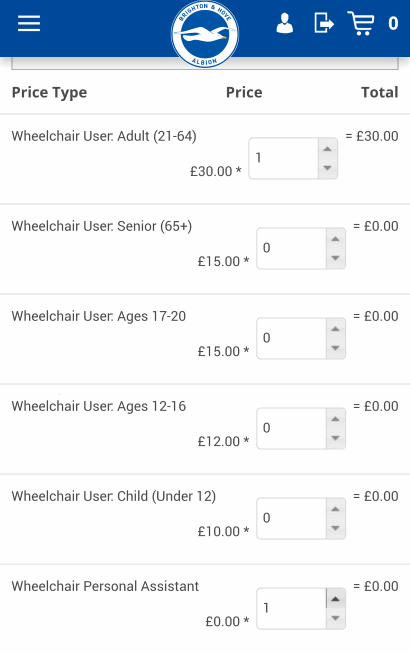Open the hamburger navigation menu
The image size is (410, 653).
pyautogui.click(x=29, y=23)
